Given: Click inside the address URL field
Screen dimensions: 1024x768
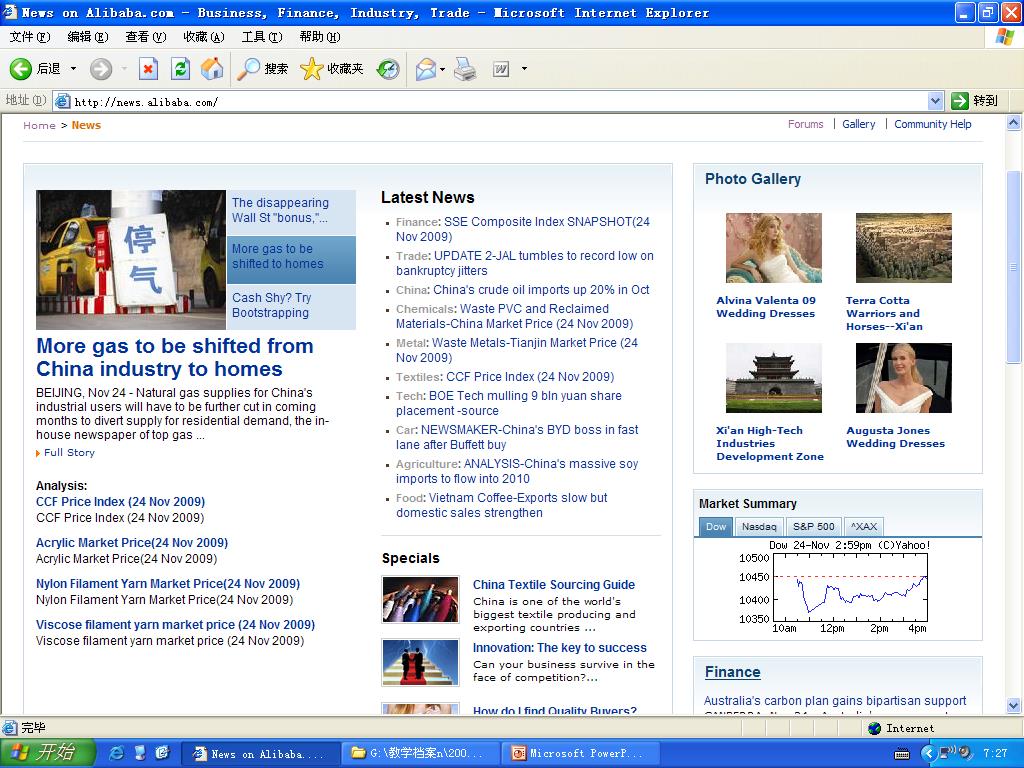Looking at the screenshot, I should pos(496,101).
